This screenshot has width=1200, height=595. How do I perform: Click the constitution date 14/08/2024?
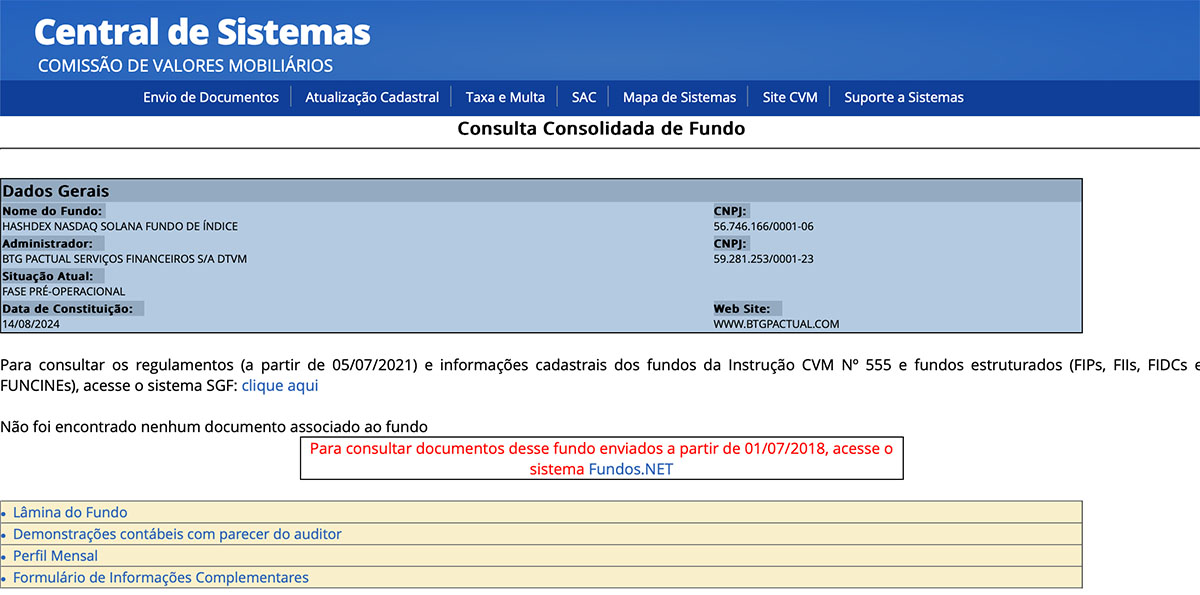click(x=32, y=324)
